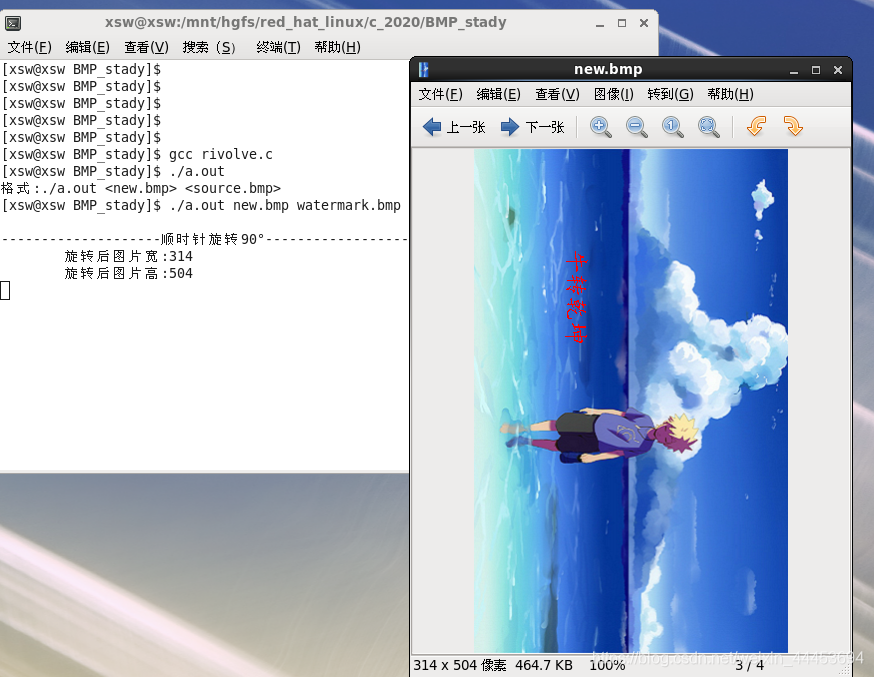This screenshot has width=874, height=677.
Task: Click '顺时针旋转90°' heading line in terminal
Action: coord(212,240)
